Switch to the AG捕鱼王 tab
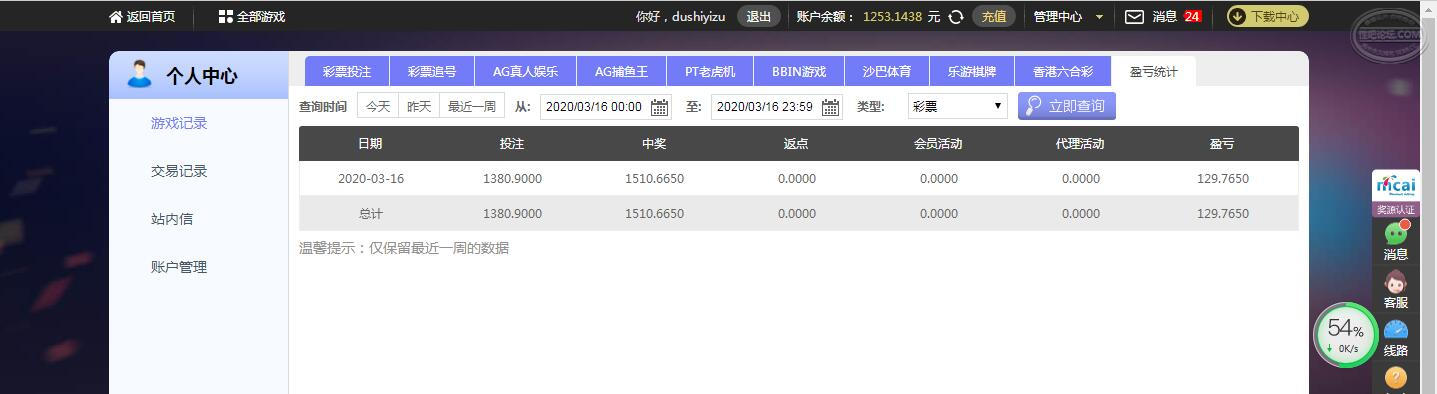Viewport: 1437px width, 394px height. click(621, 72)
